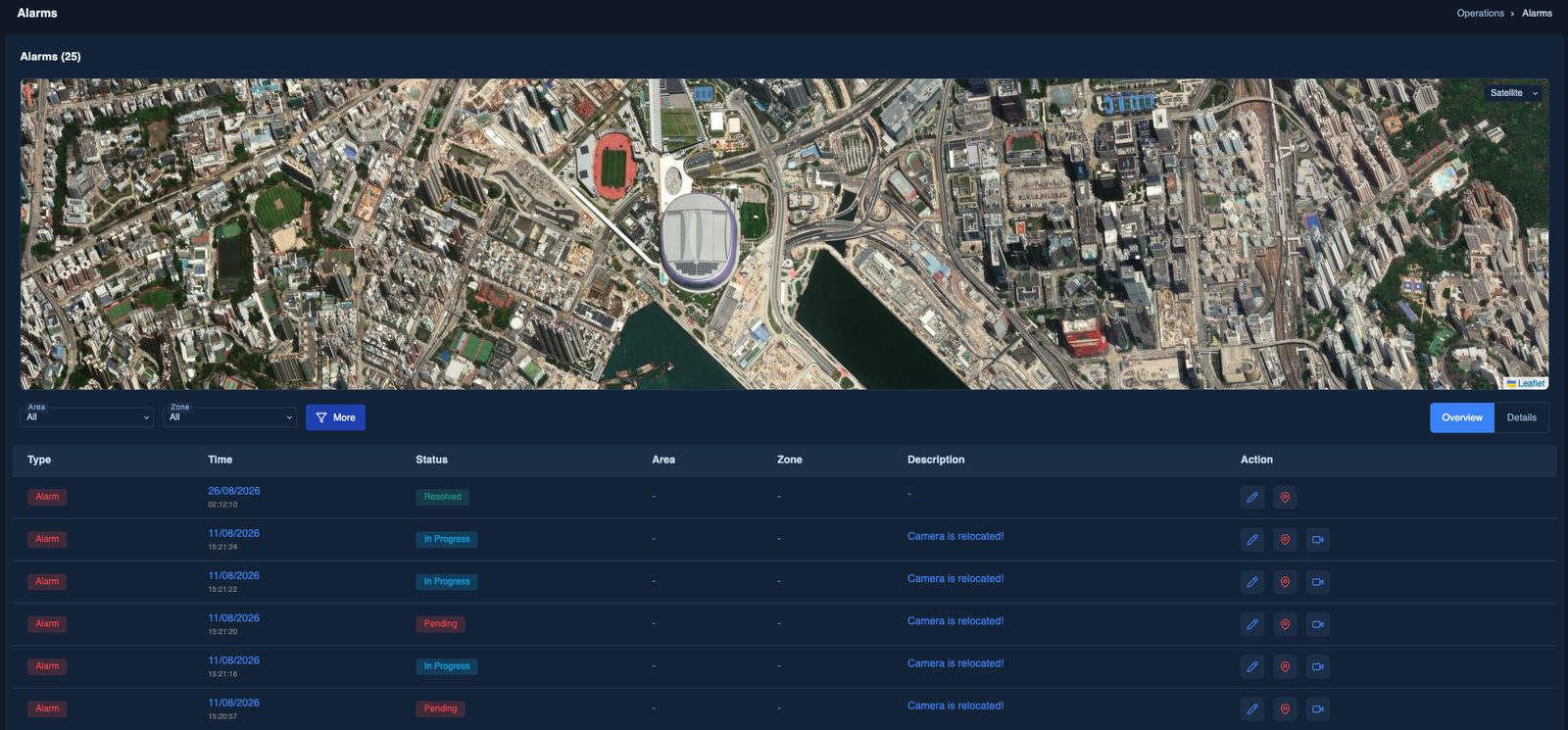Screen dimensions: 1568x730
Task: Click the Type column header
Action: pos(39,460)
